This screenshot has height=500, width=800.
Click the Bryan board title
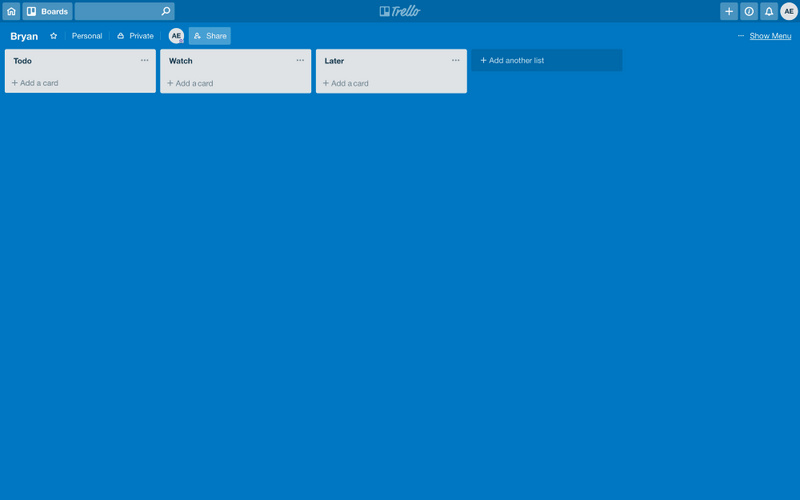tap(24, 36)
